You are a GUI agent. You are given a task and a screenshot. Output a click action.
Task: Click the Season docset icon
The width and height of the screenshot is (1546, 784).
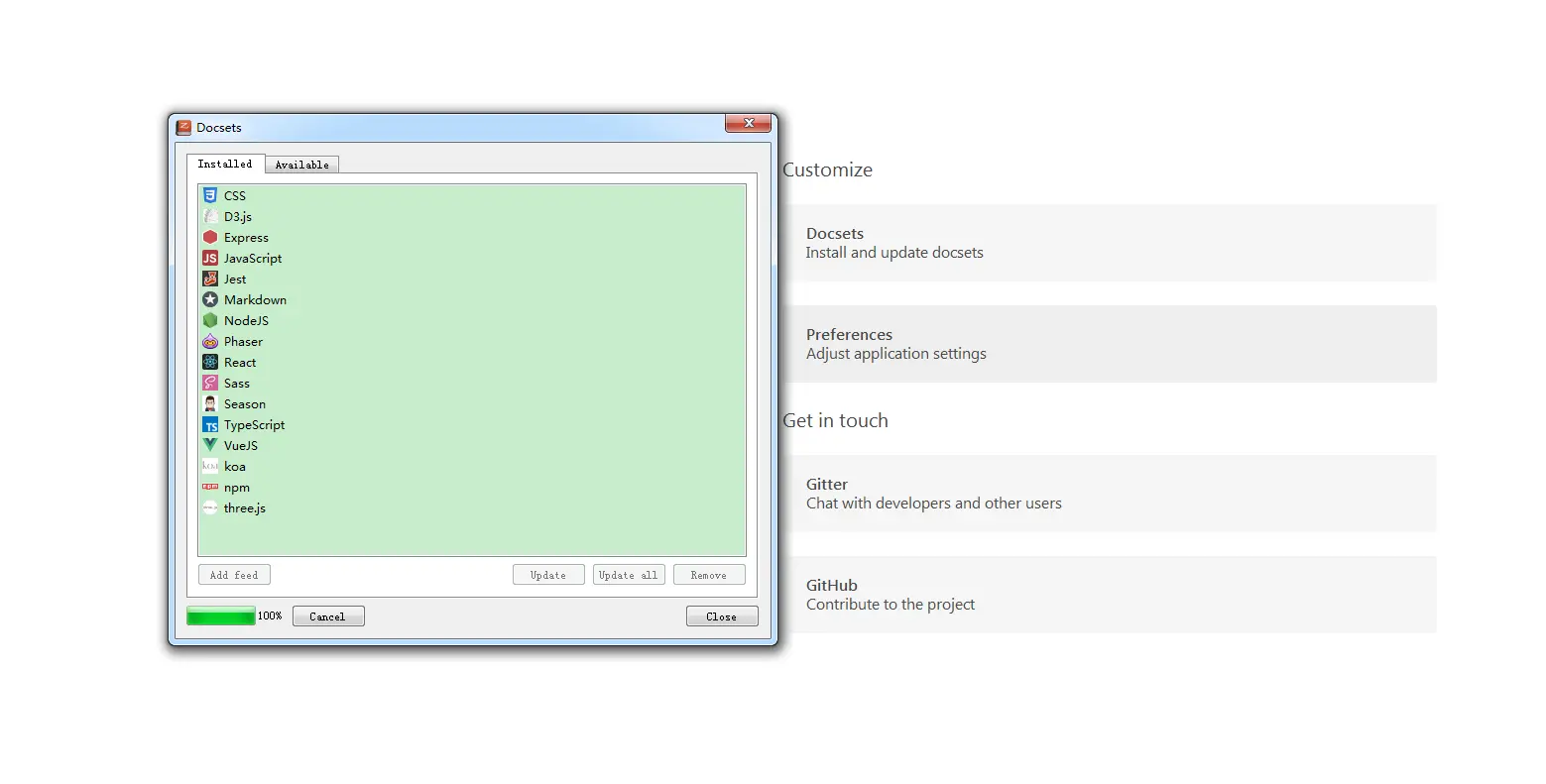pyautogui.click(x=210, y=403)
